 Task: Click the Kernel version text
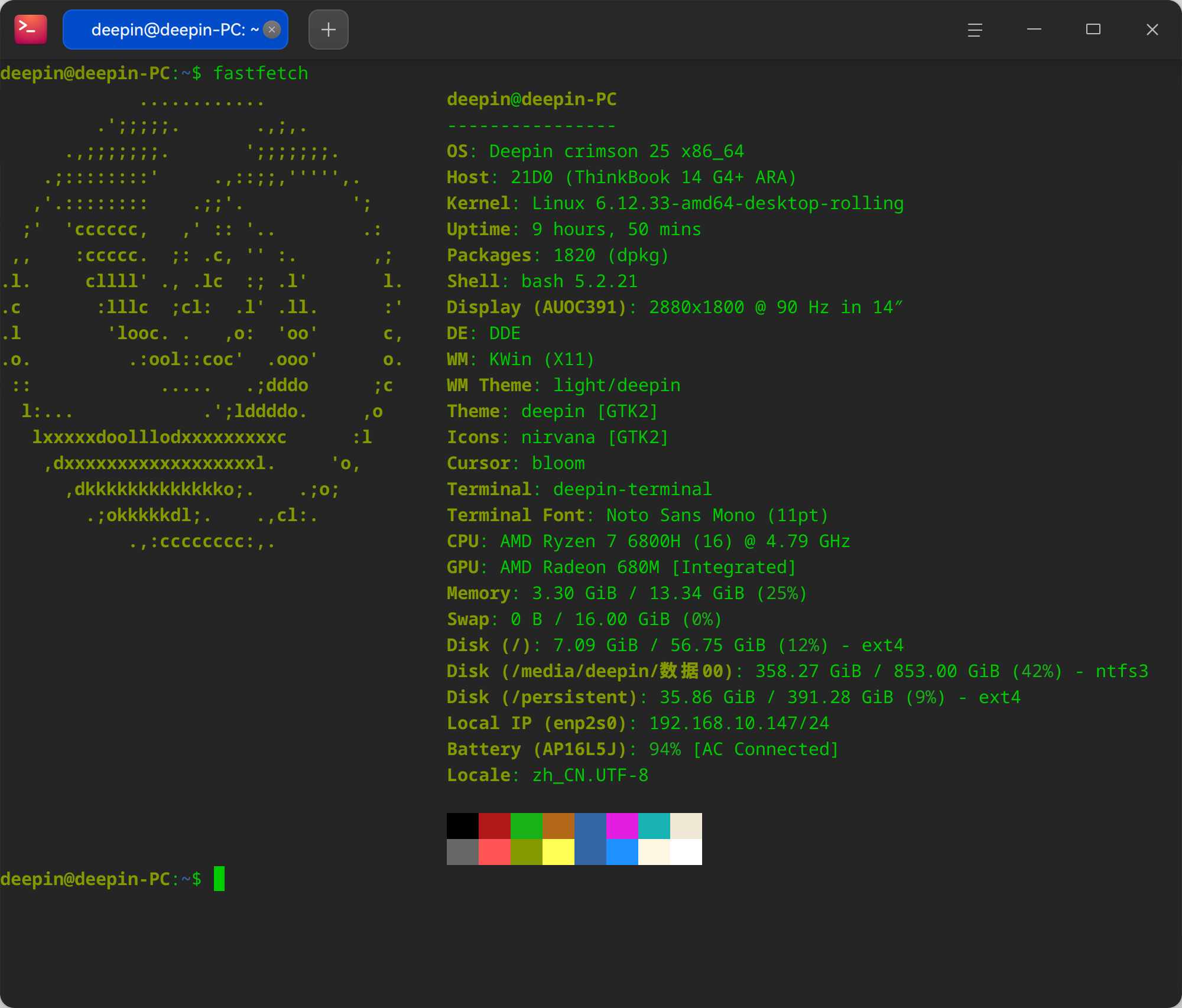click(718, 203)
